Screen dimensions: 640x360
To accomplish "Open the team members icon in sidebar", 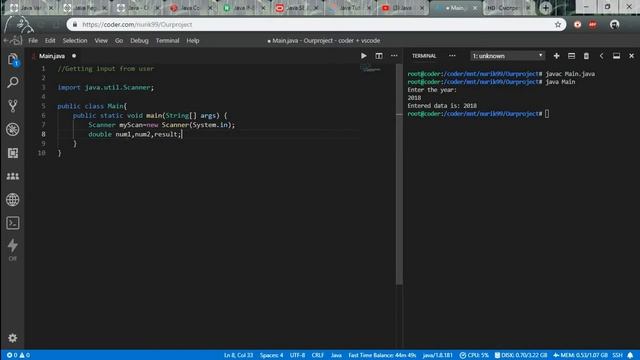I will tap(13, 176).
